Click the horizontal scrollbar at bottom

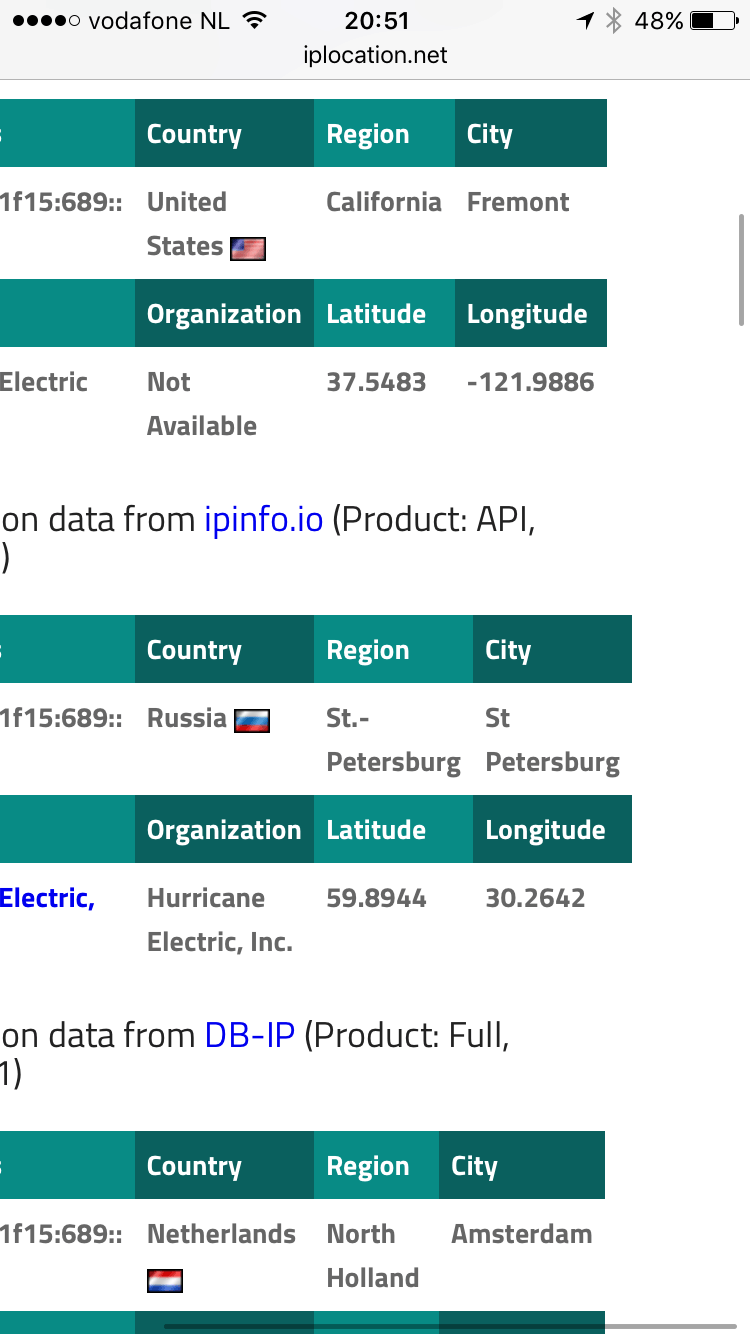(x=450, y=1326)
